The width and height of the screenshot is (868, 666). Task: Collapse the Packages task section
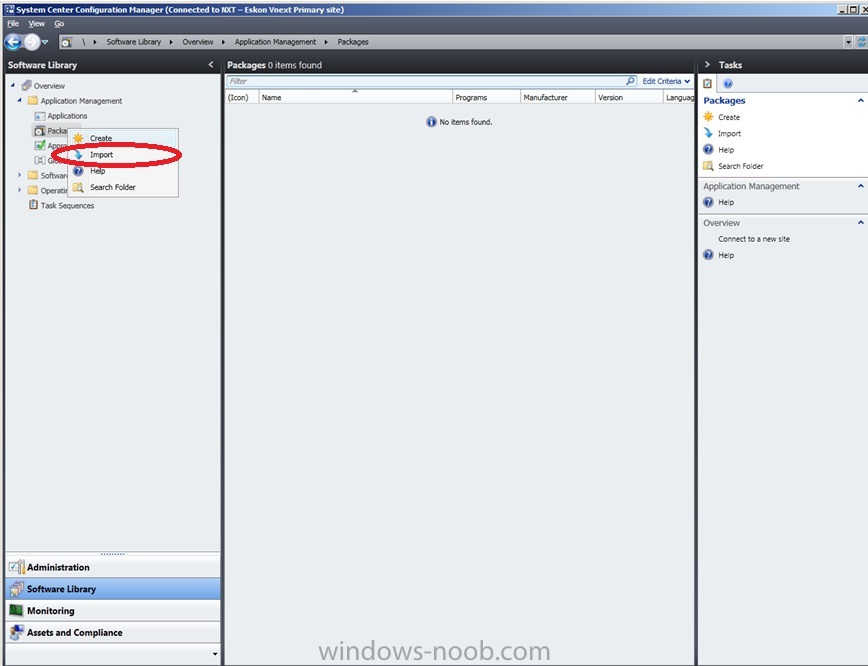click(860, 100)
